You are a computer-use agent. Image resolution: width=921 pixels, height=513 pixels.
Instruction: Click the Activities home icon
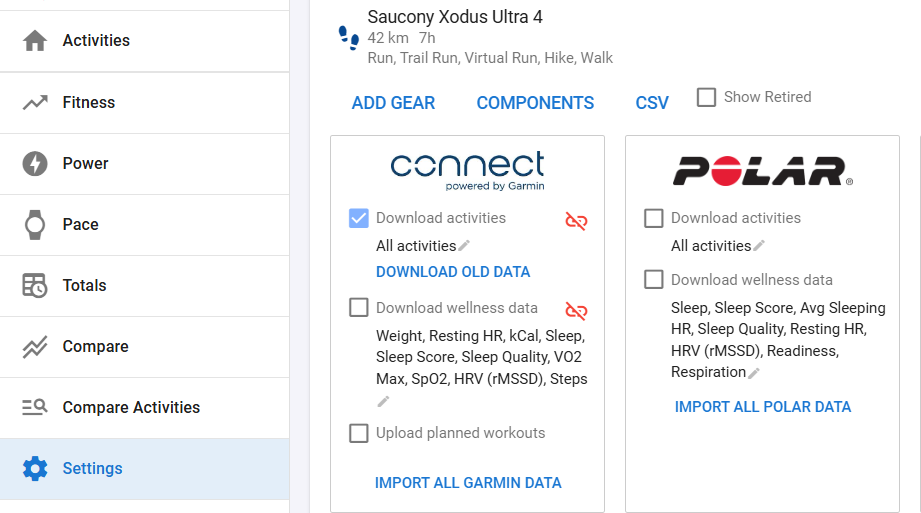pos(35,41)
